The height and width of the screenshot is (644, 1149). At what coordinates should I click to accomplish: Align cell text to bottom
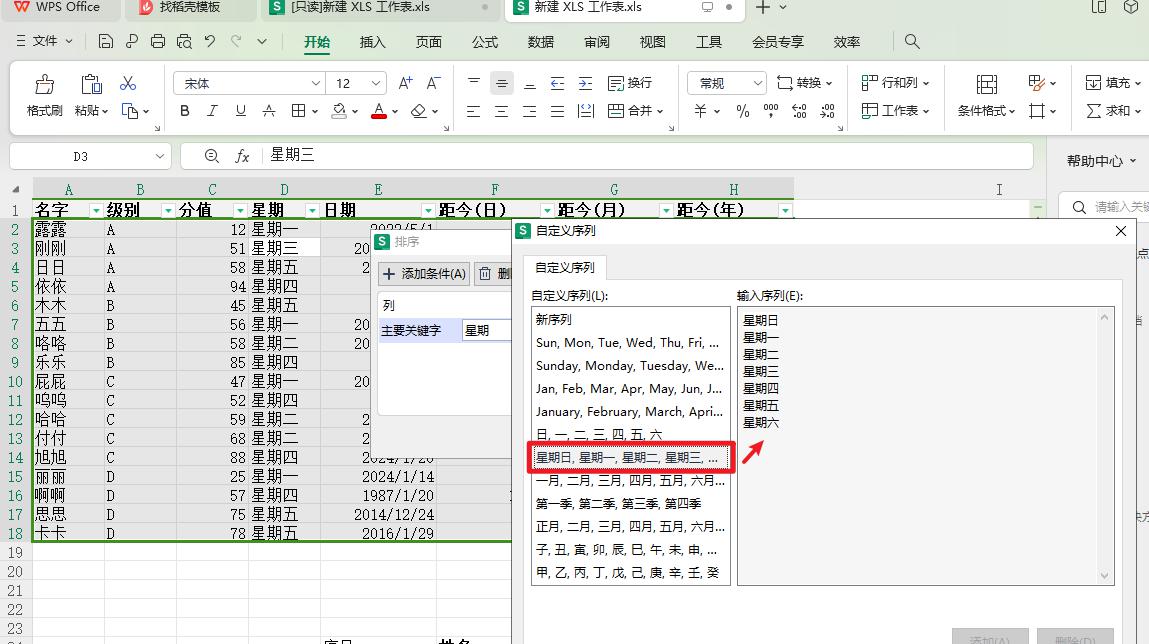click(x=530, y=84)
